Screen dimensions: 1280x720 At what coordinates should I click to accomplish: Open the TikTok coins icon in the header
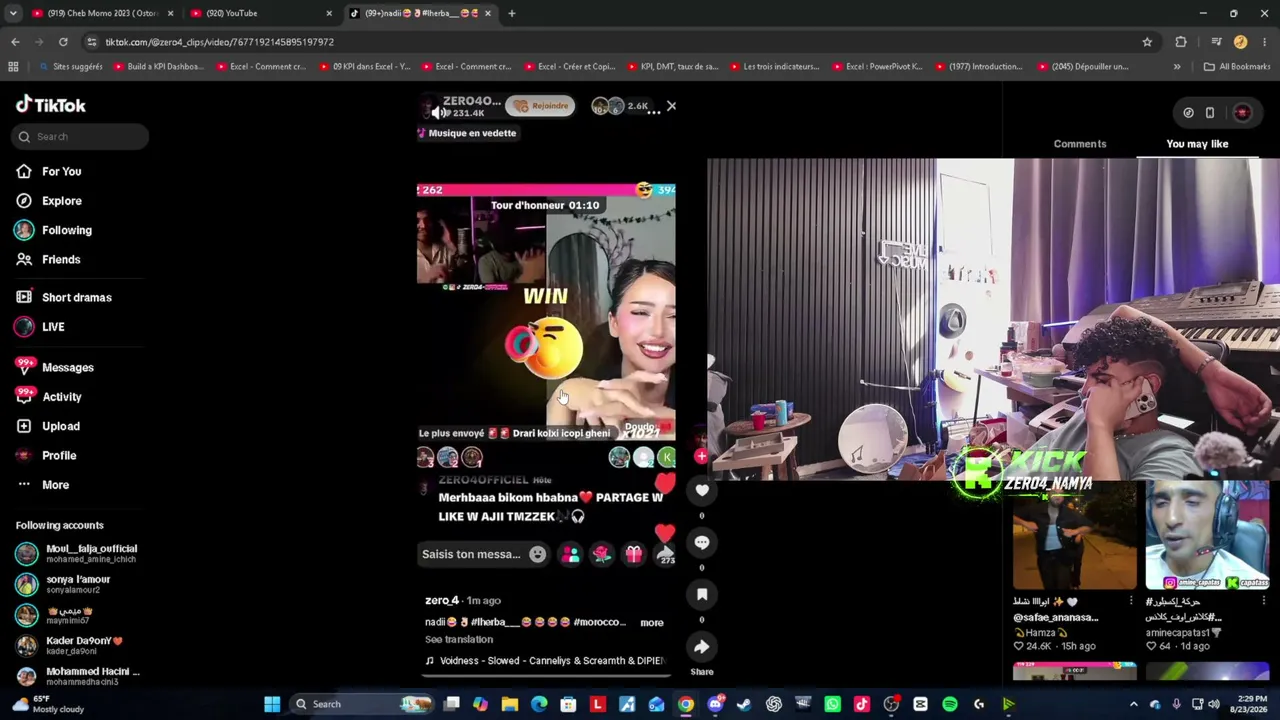(x=1188, y=113)
